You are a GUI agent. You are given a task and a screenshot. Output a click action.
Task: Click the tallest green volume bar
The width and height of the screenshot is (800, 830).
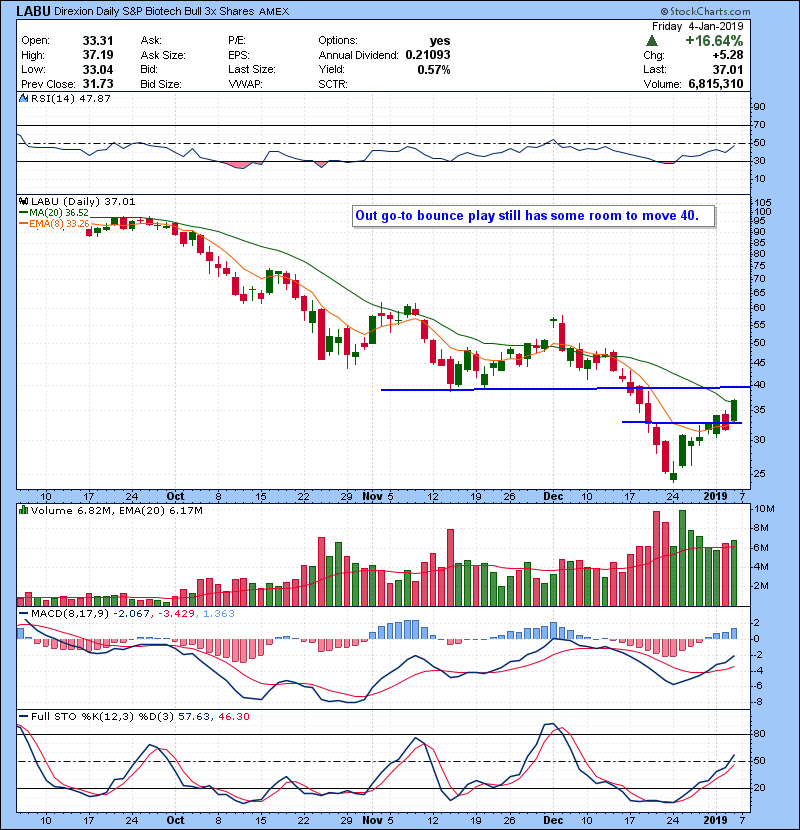(x=682, y=558)
